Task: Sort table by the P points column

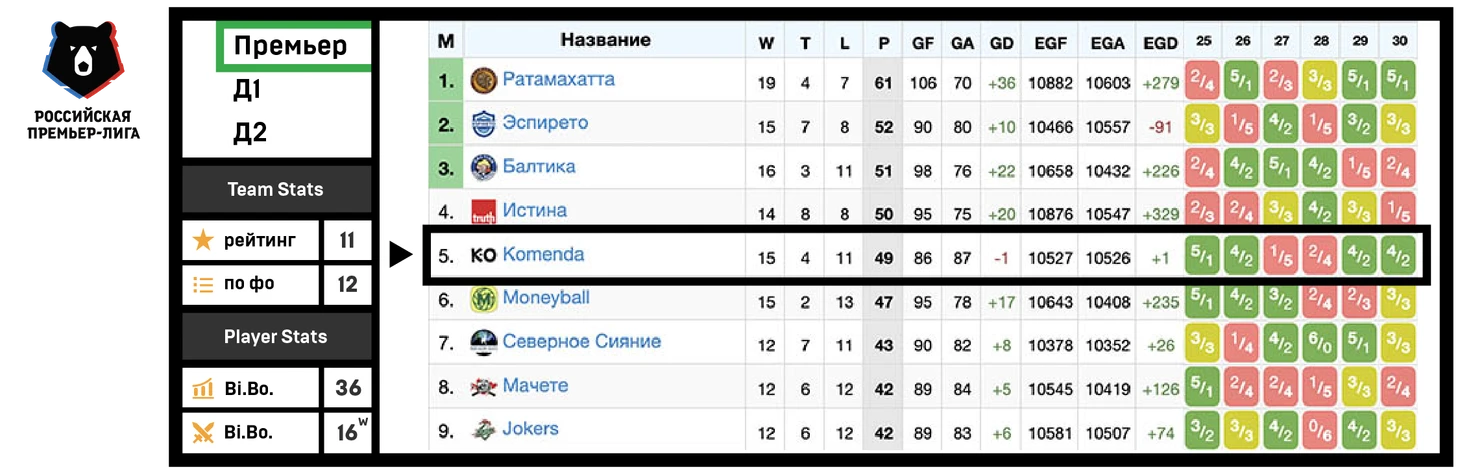Action: [x=883, y=42]
